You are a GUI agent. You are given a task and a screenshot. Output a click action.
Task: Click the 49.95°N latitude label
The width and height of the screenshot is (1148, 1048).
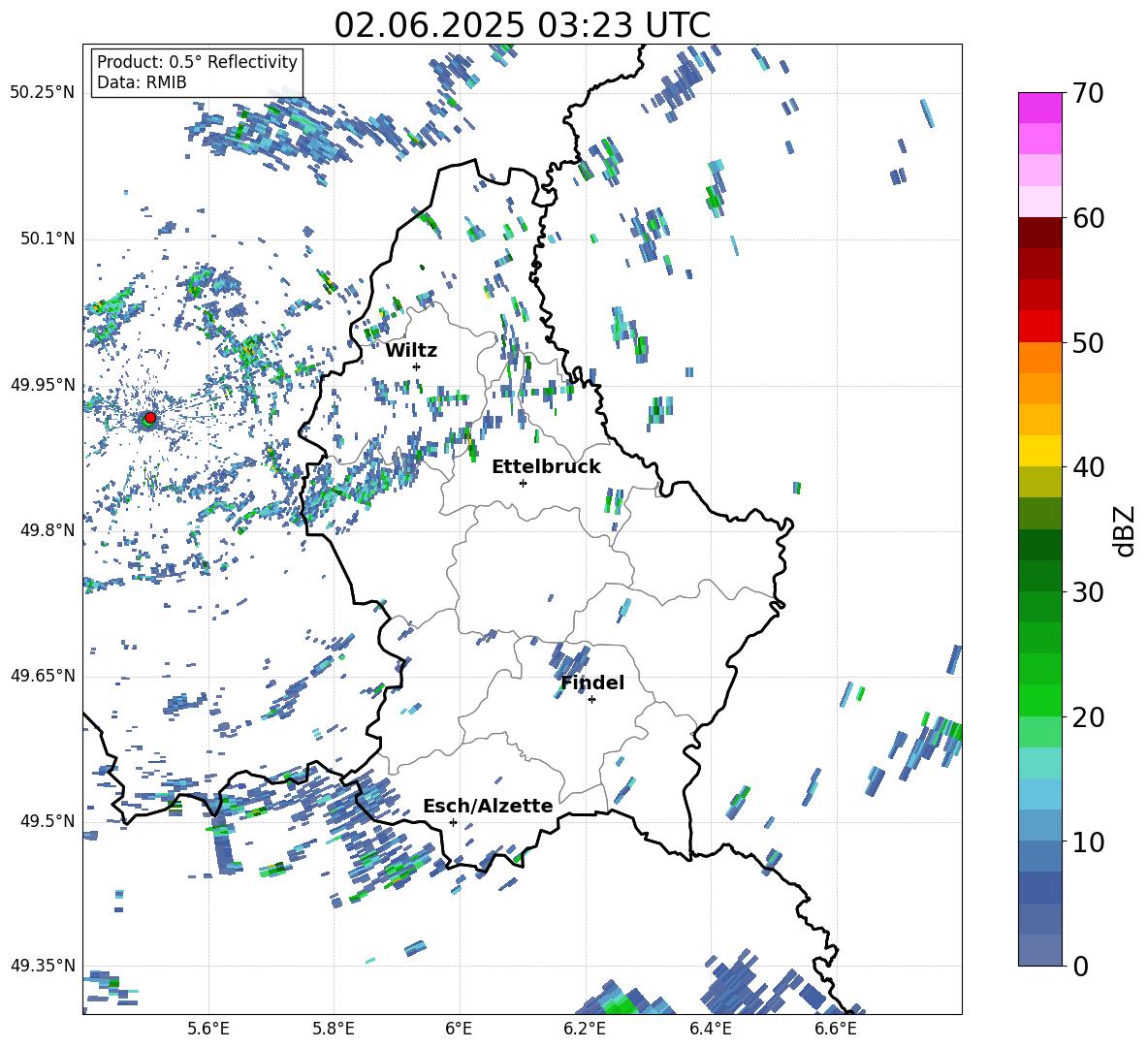[x=43, y=384]
